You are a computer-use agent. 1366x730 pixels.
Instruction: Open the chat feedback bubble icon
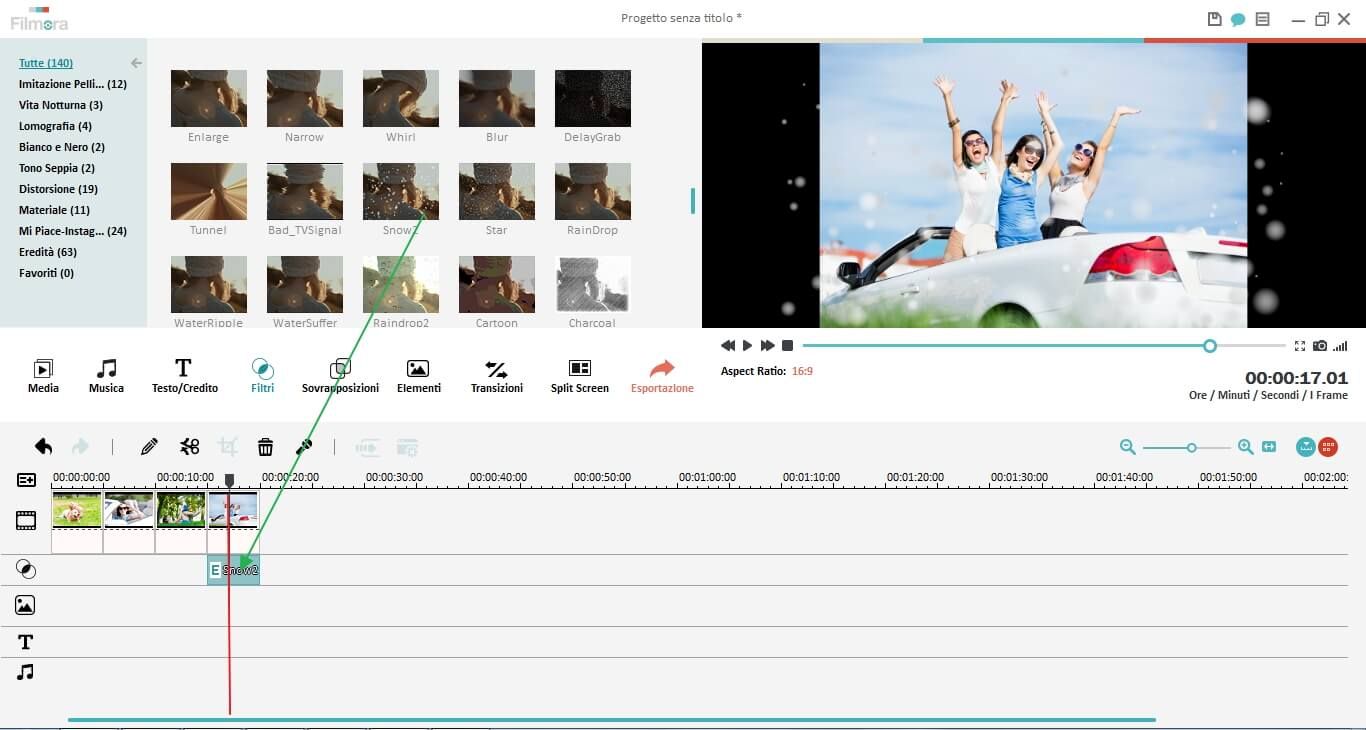point(1238,19)
